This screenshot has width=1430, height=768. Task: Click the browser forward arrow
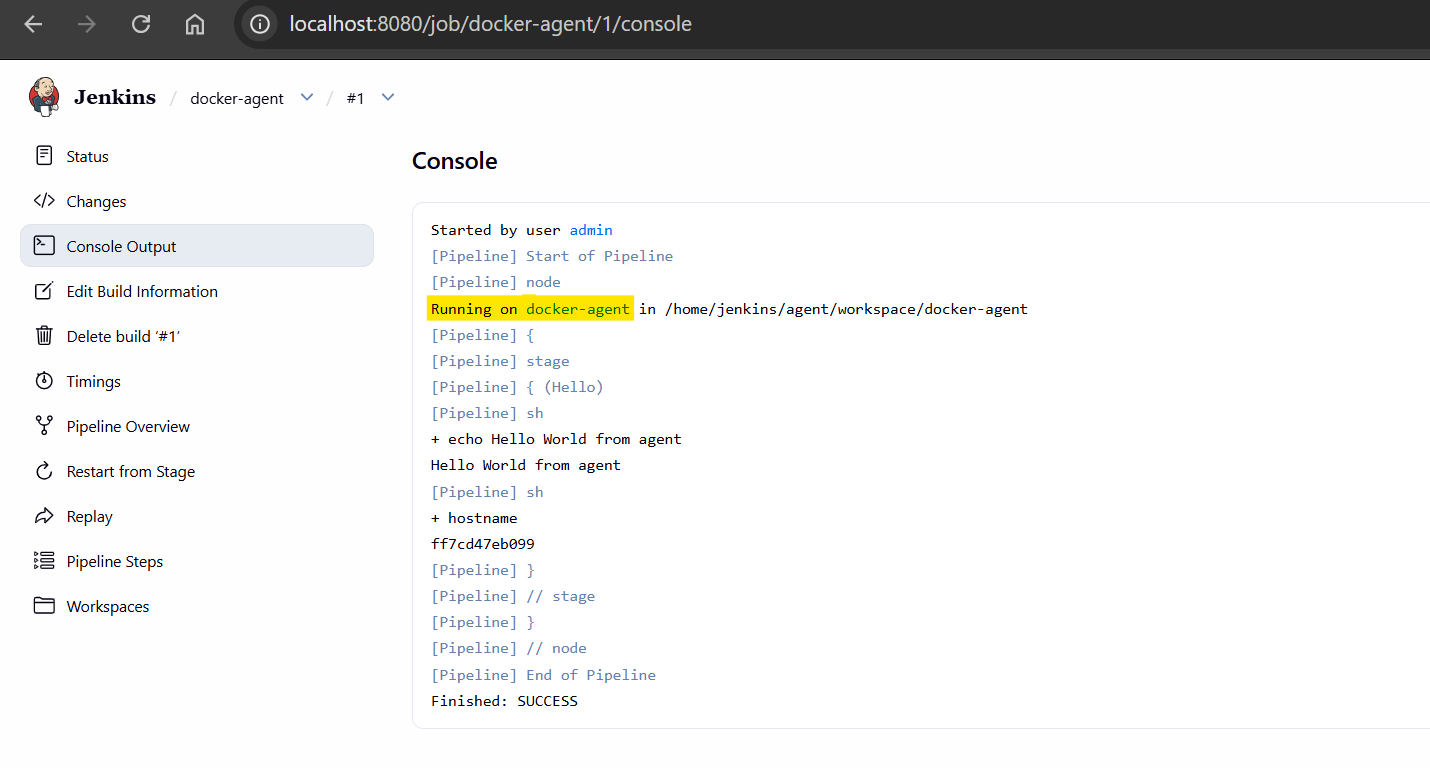pyautogui.click(x=87, y=24)
